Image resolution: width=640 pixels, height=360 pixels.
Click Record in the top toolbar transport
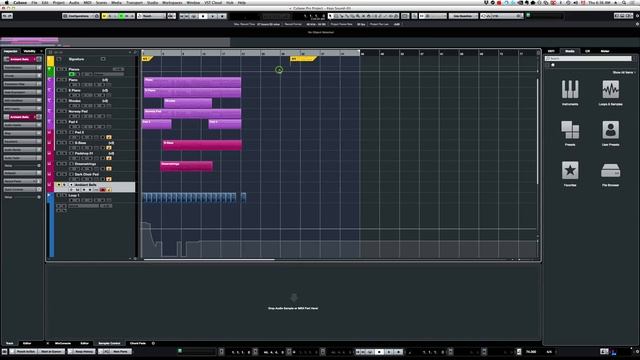click(222, 16)
